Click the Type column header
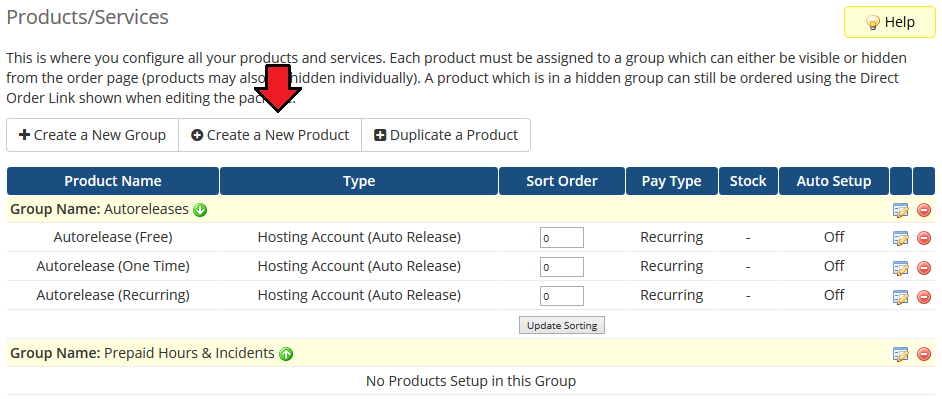This screenshot has width=942, height=399. [x=359, y=181]
